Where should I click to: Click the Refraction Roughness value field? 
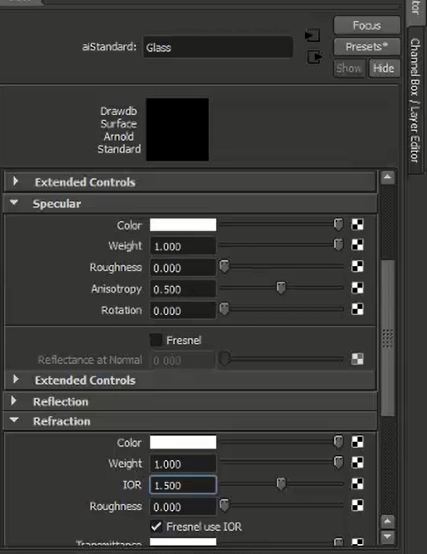coord(183,507)
